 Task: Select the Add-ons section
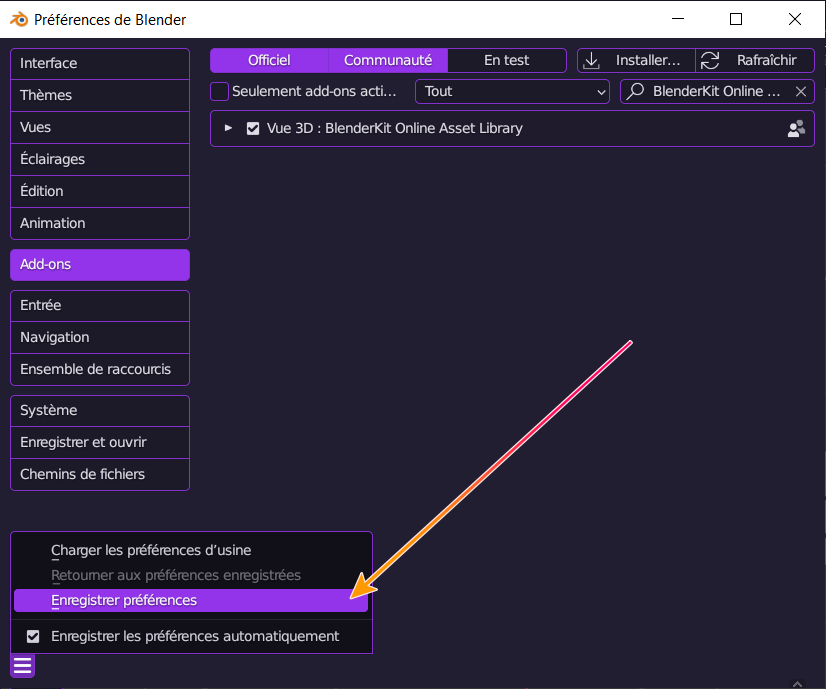100,265
